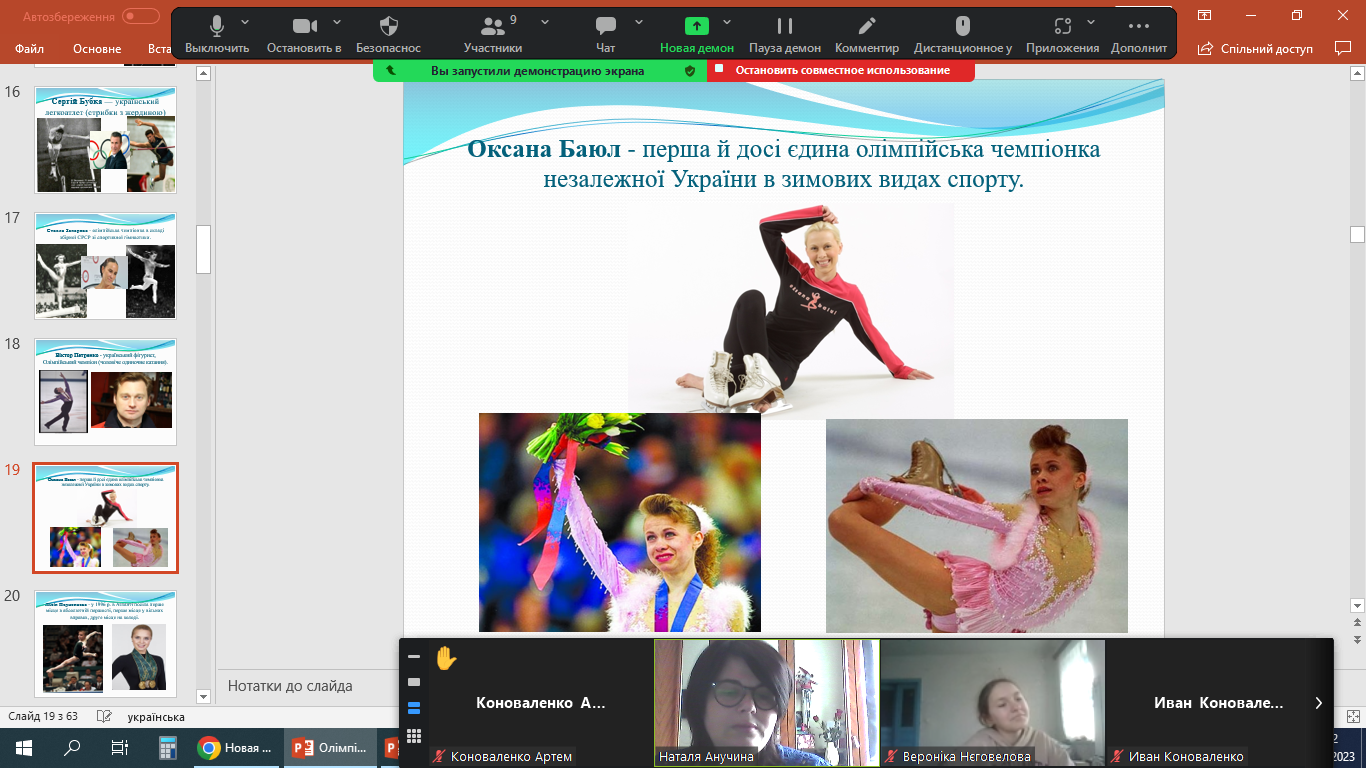Lower the raised hand icon
1366x768 pixels.
coord(445,658)
